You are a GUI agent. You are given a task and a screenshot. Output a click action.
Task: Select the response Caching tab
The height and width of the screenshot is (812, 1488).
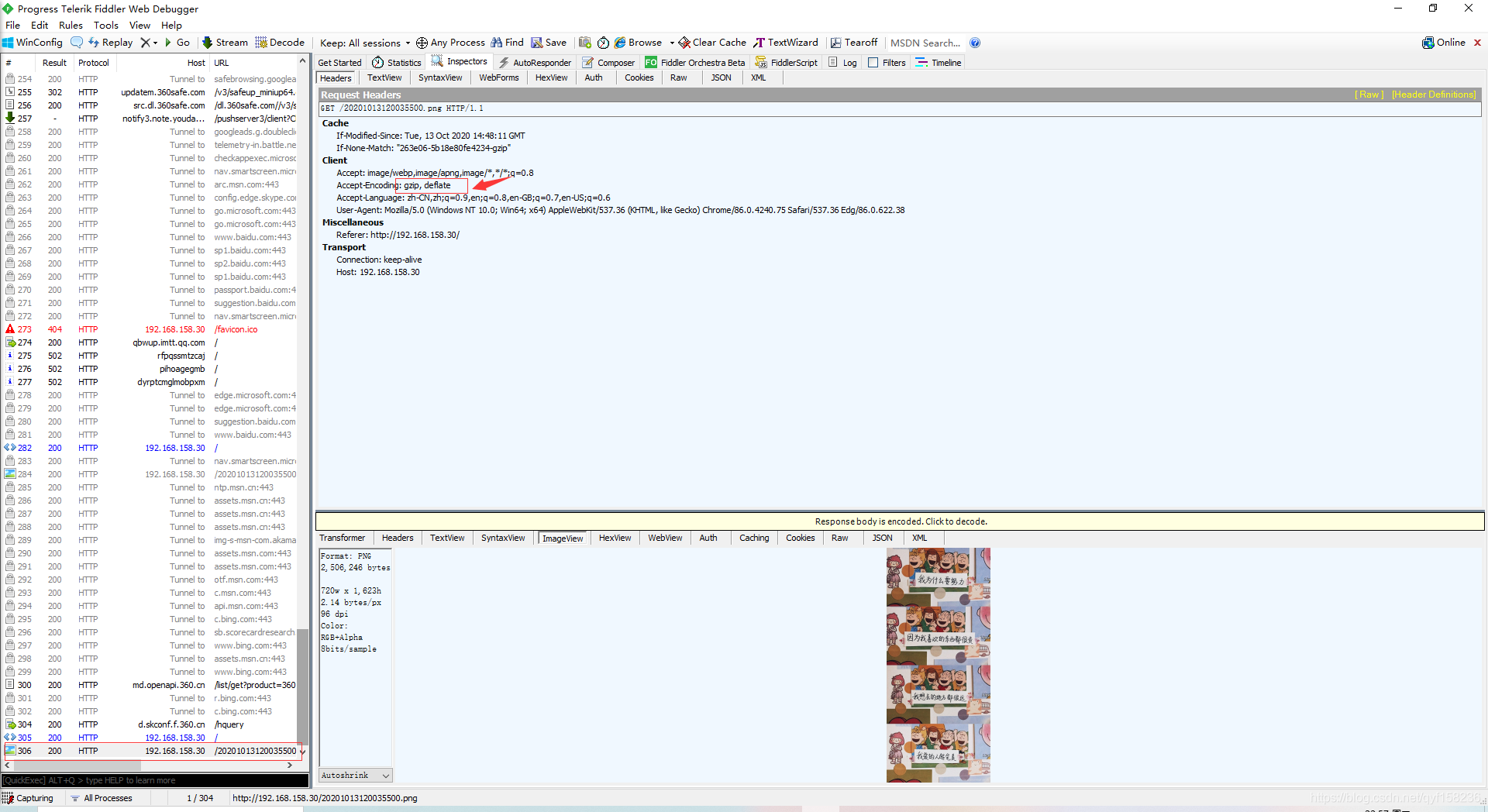coord(754,538)
